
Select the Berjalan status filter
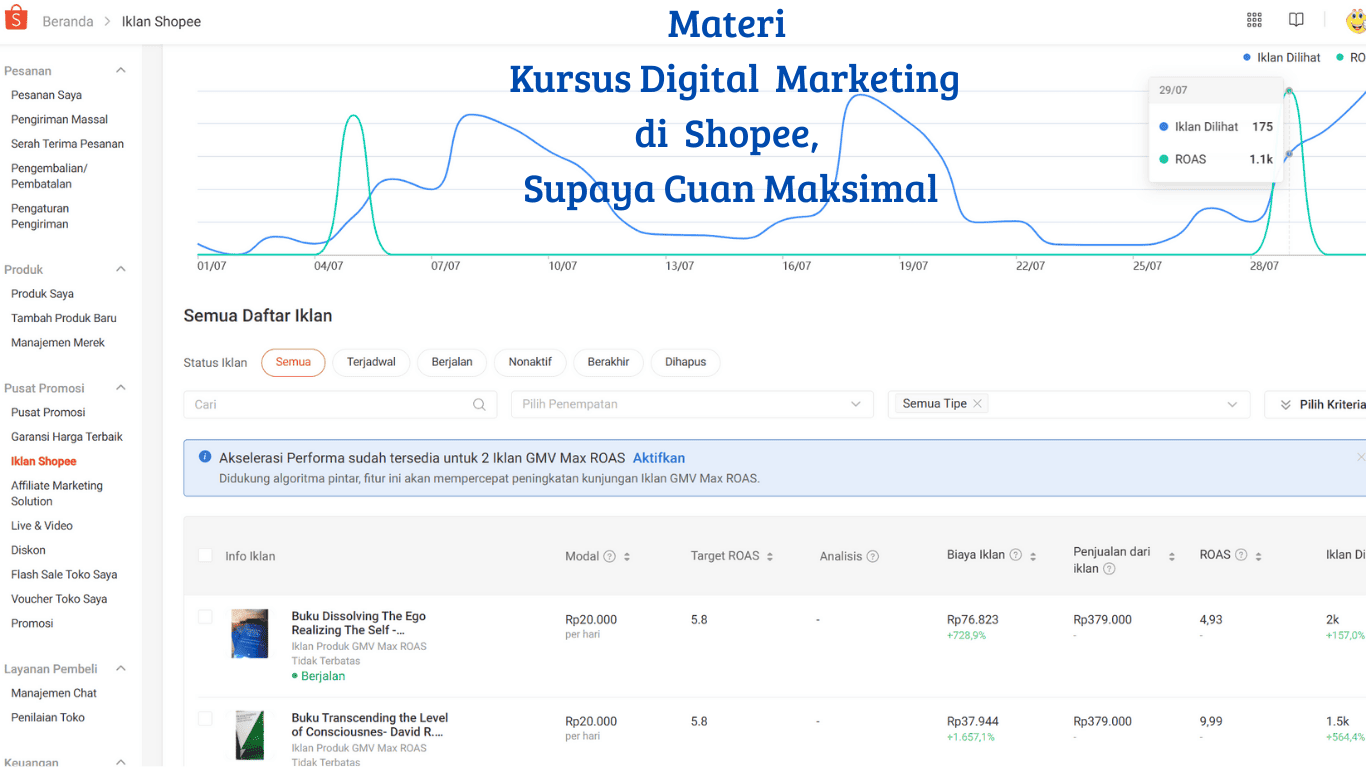[x=452, y=362]
